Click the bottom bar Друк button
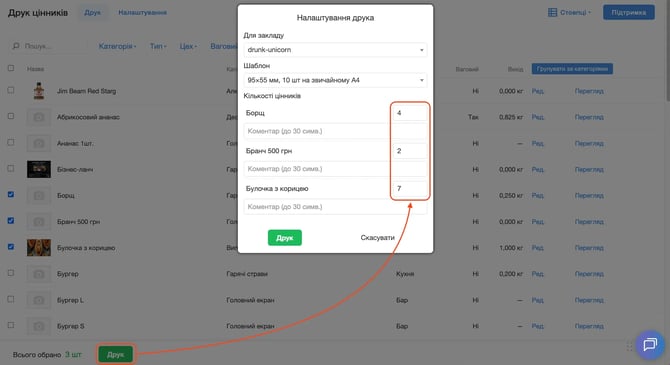 pos(115,354)
